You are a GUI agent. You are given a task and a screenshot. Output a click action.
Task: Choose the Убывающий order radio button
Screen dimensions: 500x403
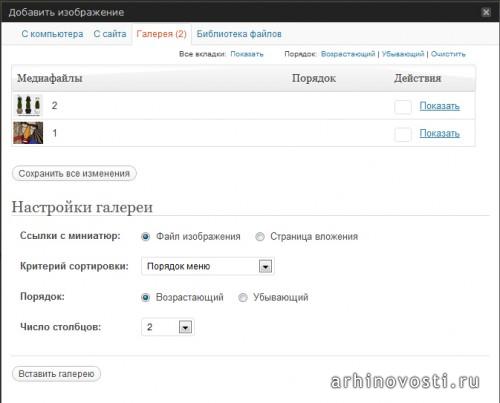[243, 297]
